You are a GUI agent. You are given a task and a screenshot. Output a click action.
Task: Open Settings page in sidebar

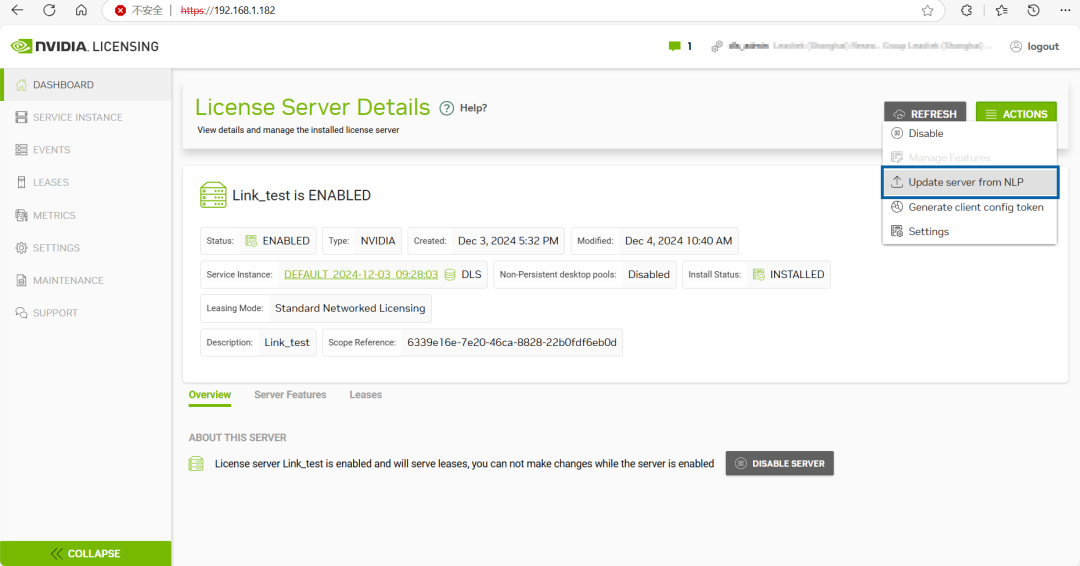(86, 248)
